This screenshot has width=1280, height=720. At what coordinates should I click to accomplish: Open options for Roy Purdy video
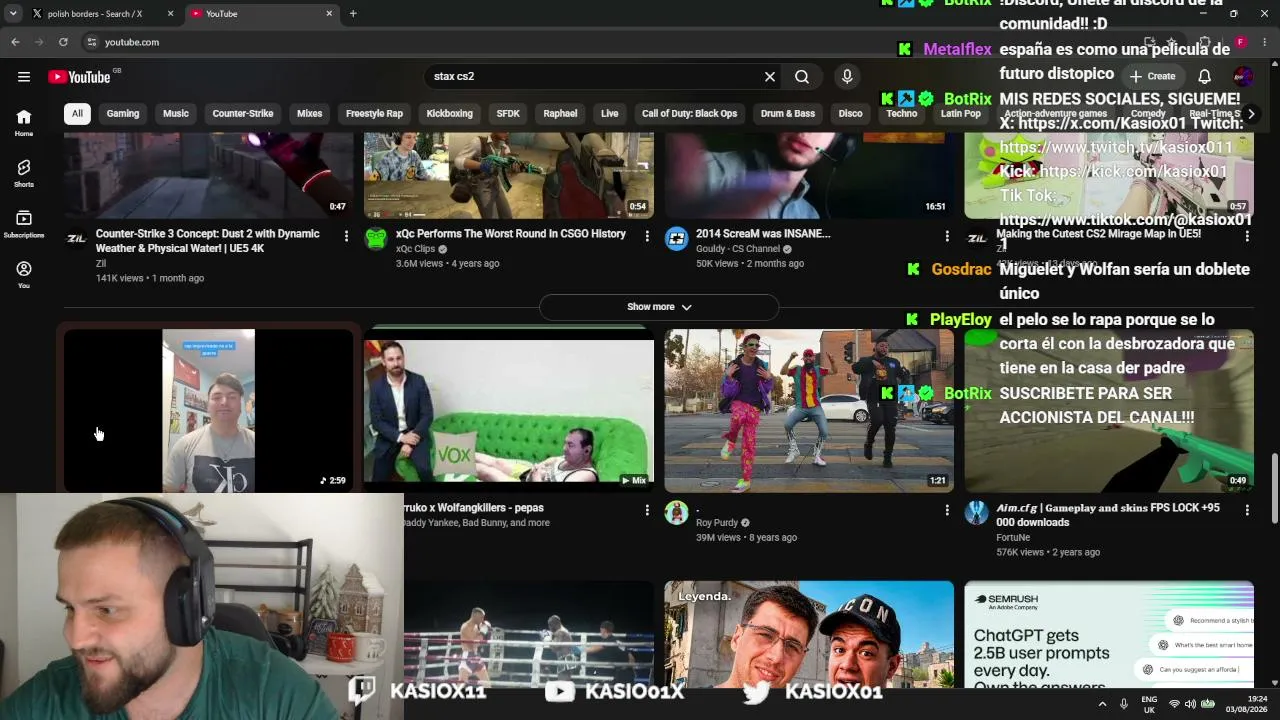click(x=947, y=510)
